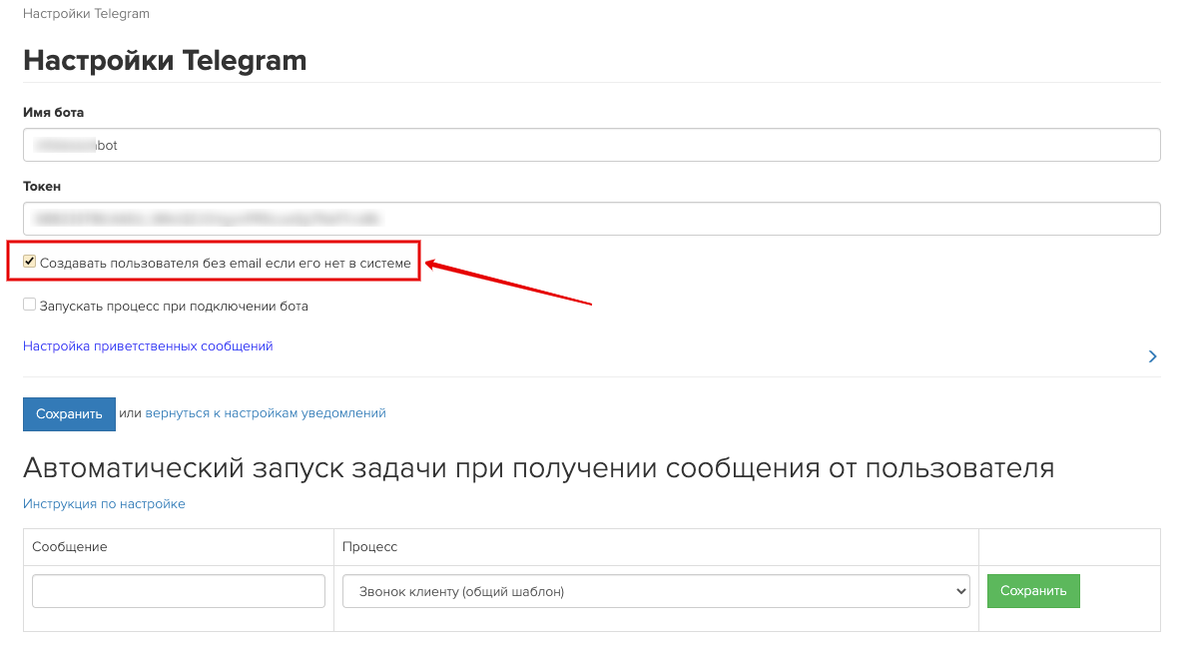Open 'Настройка приветственных сообщений' link
The image size is (1200, 653).
(148, 346)
